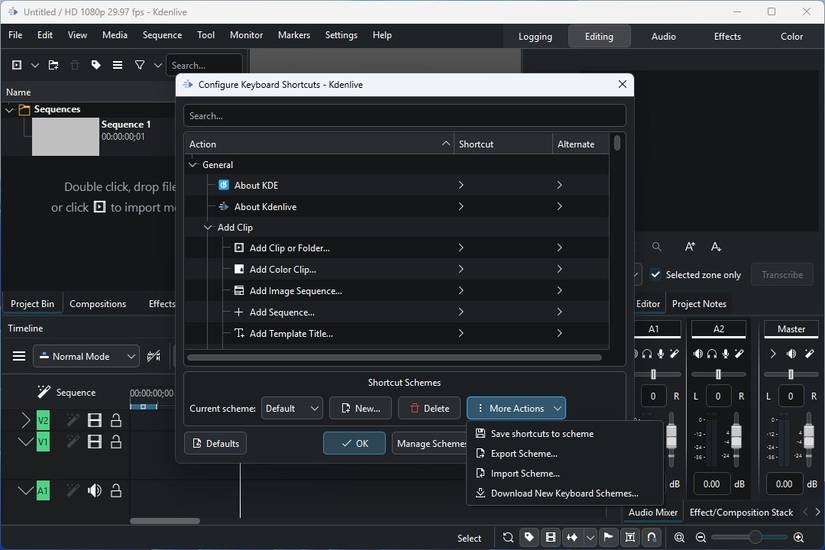Open dropdown arrow next to add clip icon
Viewport: 825px width, 550px height.
(x=35, y=65)
